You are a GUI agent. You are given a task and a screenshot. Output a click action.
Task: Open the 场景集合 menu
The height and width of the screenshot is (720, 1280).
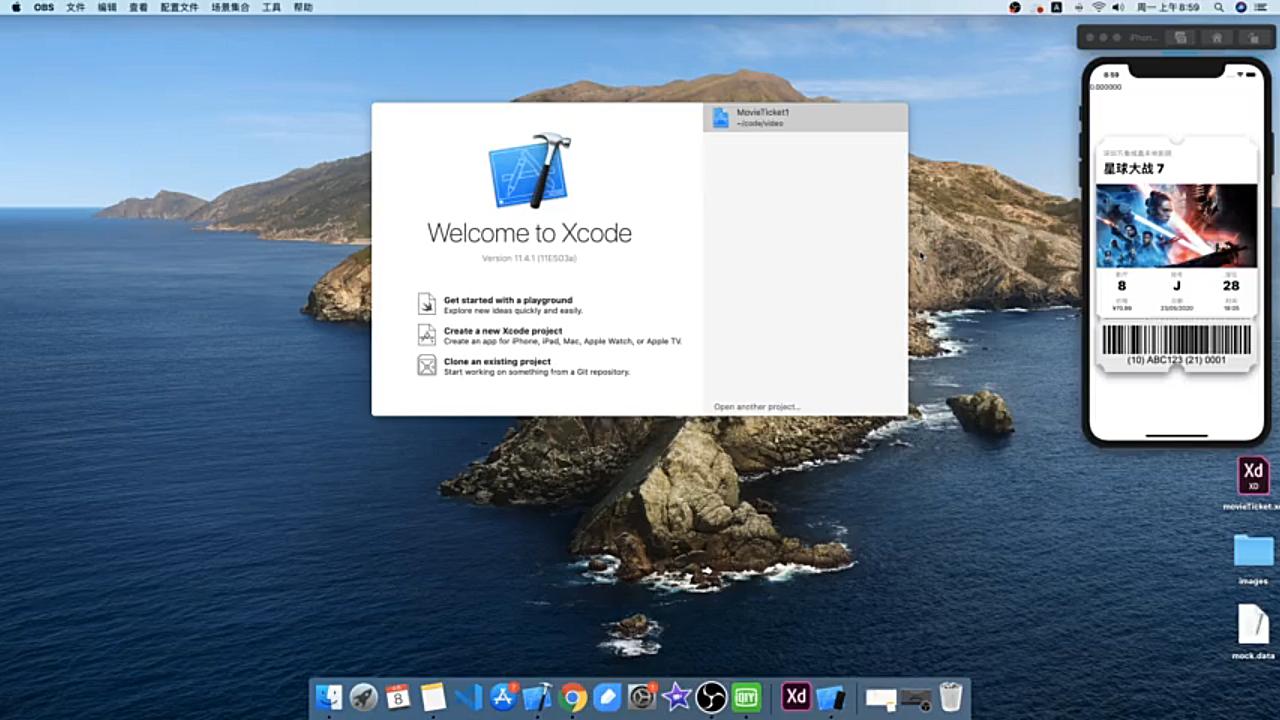click(230, 7)
